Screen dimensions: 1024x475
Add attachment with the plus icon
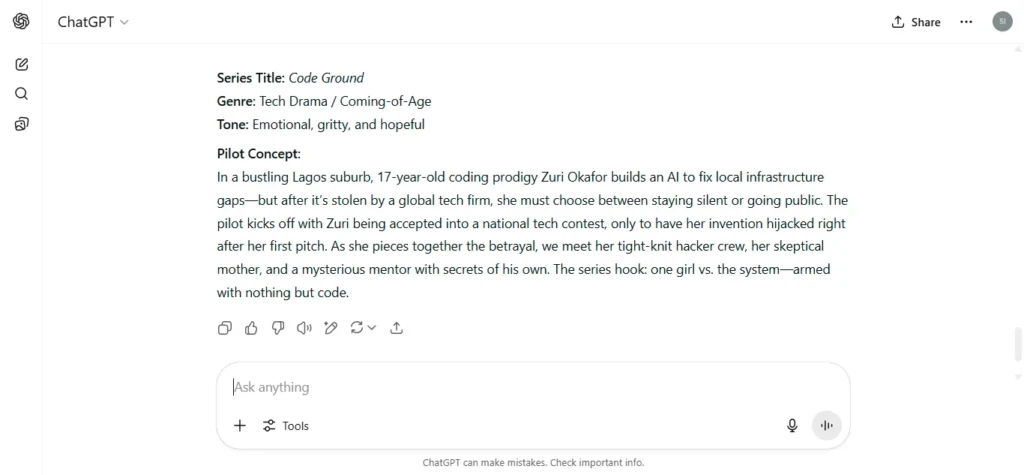coord(240,426)
